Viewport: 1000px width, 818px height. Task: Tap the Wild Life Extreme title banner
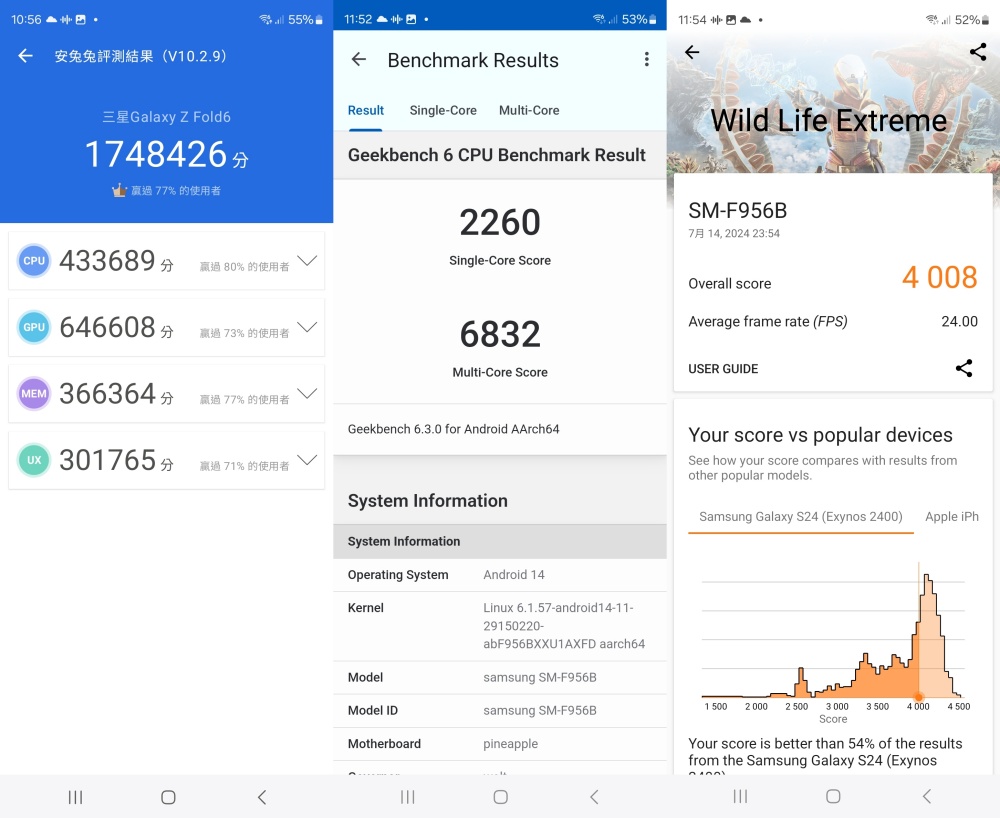click(828, 121)
